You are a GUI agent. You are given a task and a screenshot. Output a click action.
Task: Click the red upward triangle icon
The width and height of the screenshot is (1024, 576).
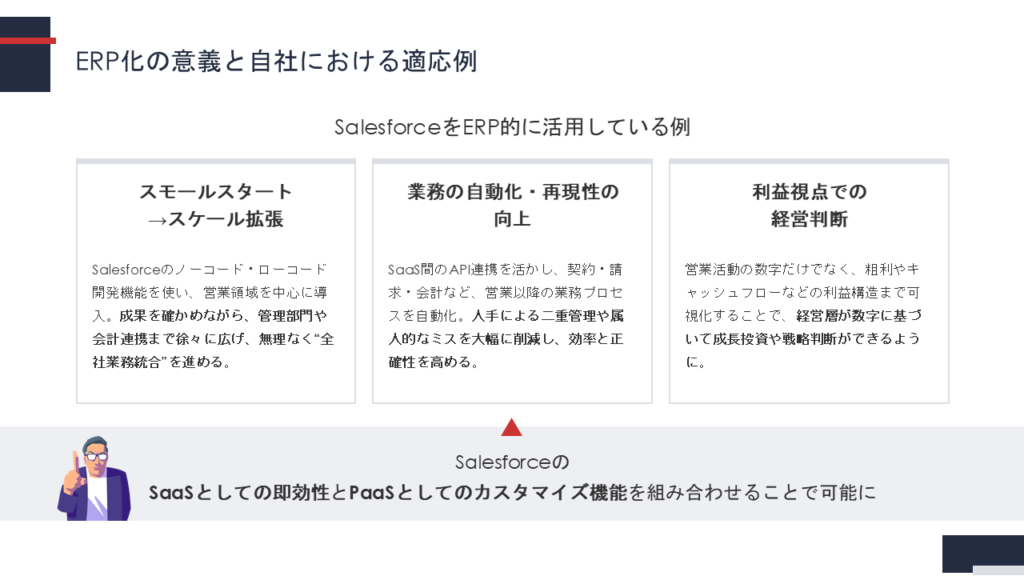511,427
